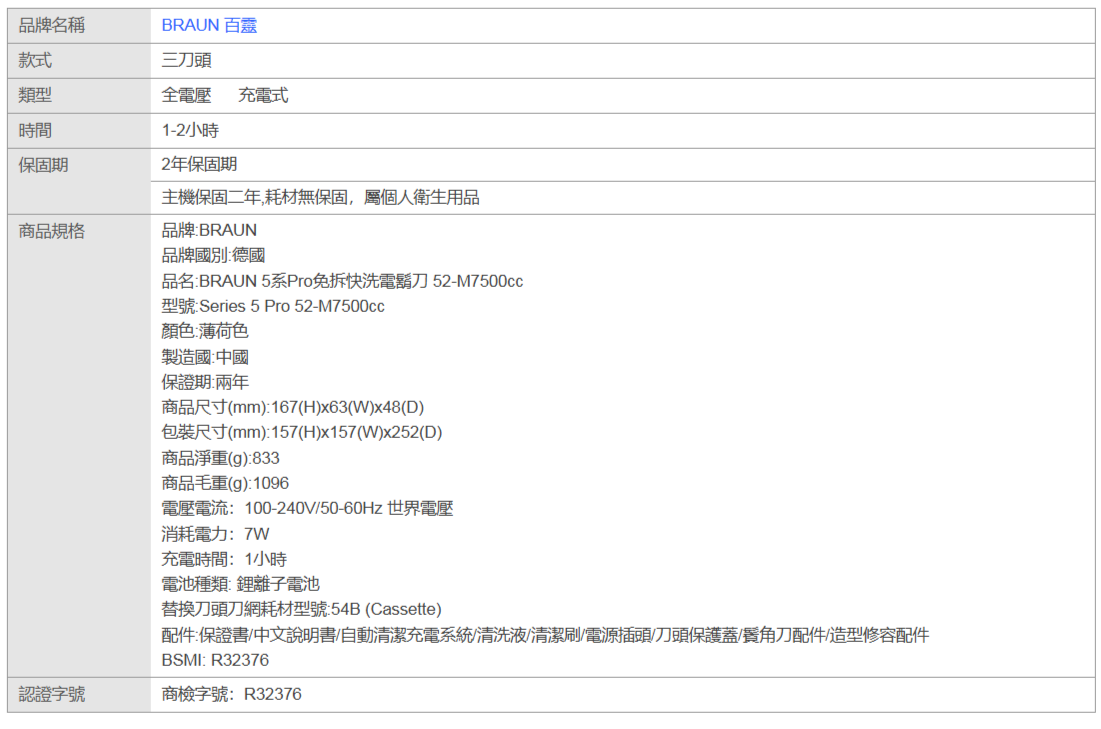
Task: Click the 商品毛重(g):1096 line
Action: [x=225, y=483]
